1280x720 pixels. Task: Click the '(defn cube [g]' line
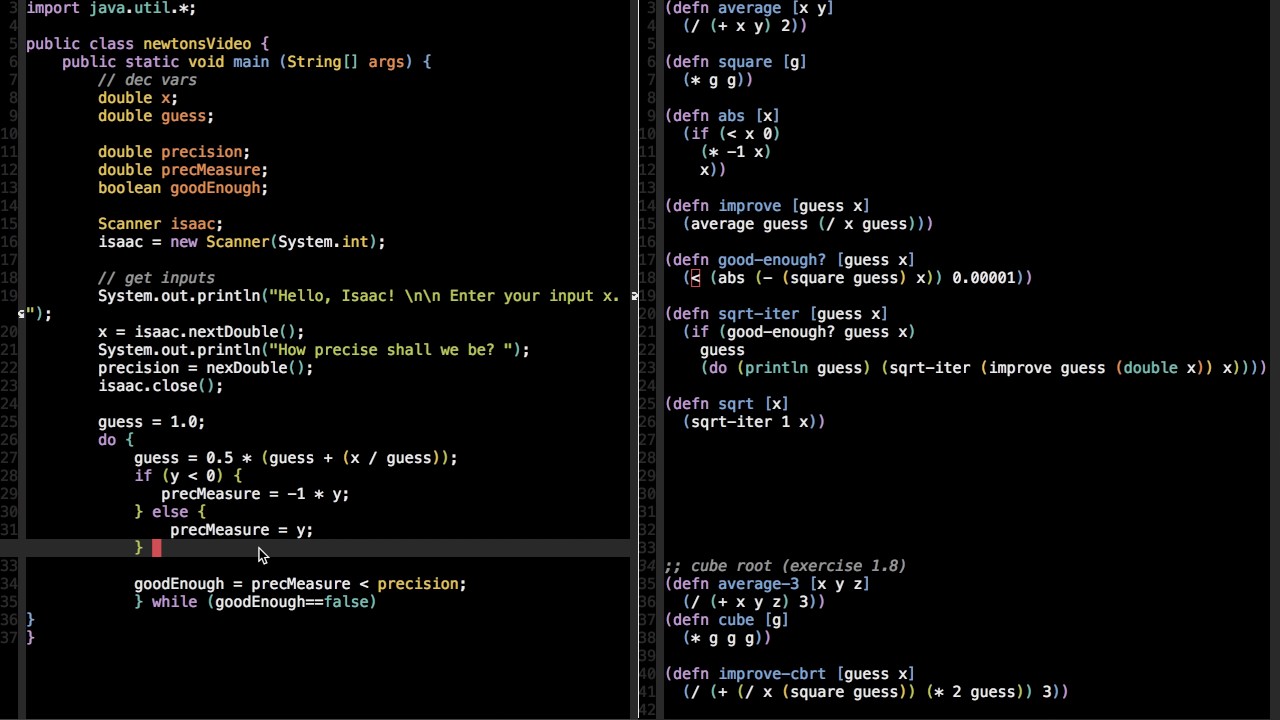pos(727,620)
